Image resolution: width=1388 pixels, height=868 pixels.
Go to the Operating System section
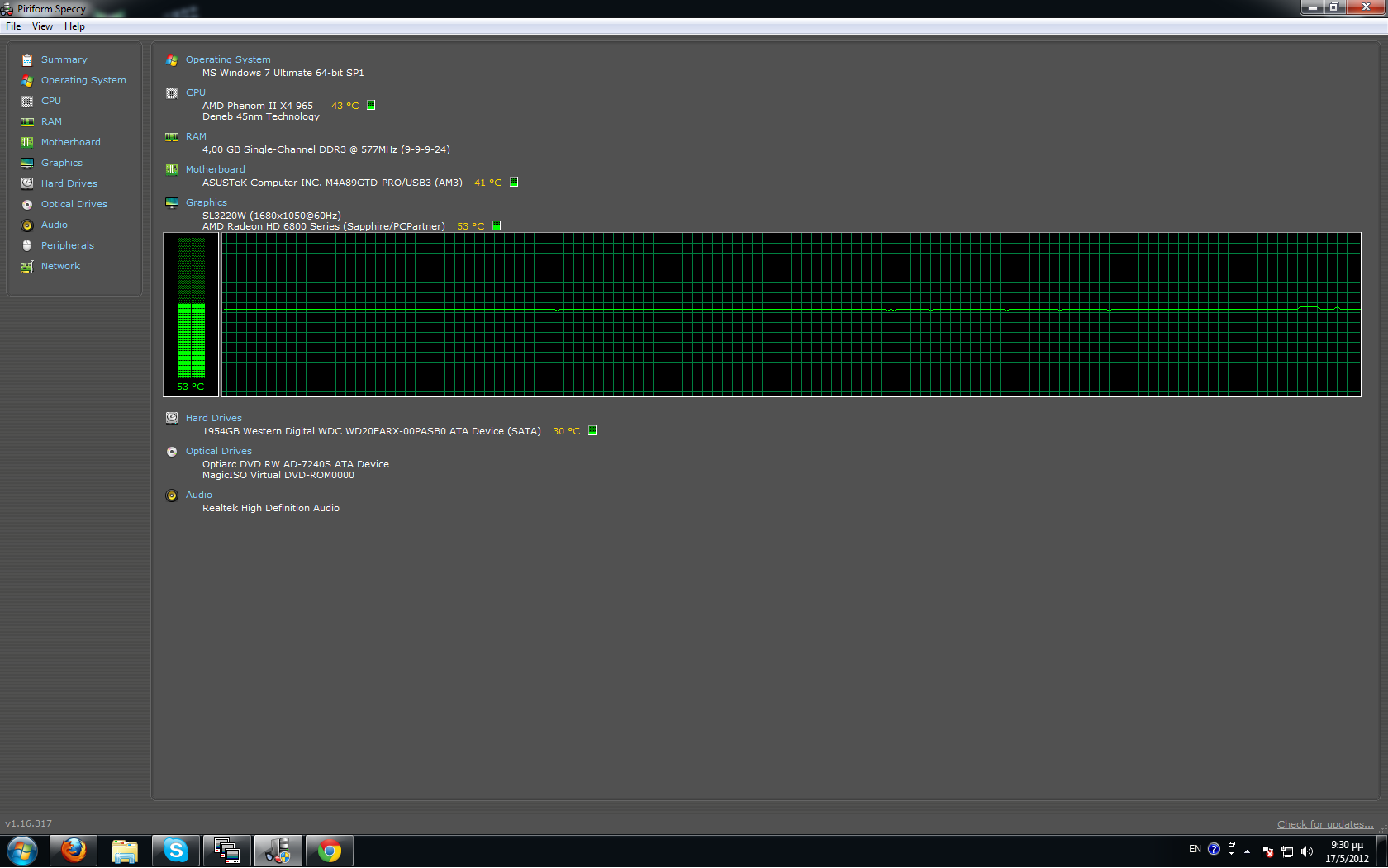pos(83,80)
